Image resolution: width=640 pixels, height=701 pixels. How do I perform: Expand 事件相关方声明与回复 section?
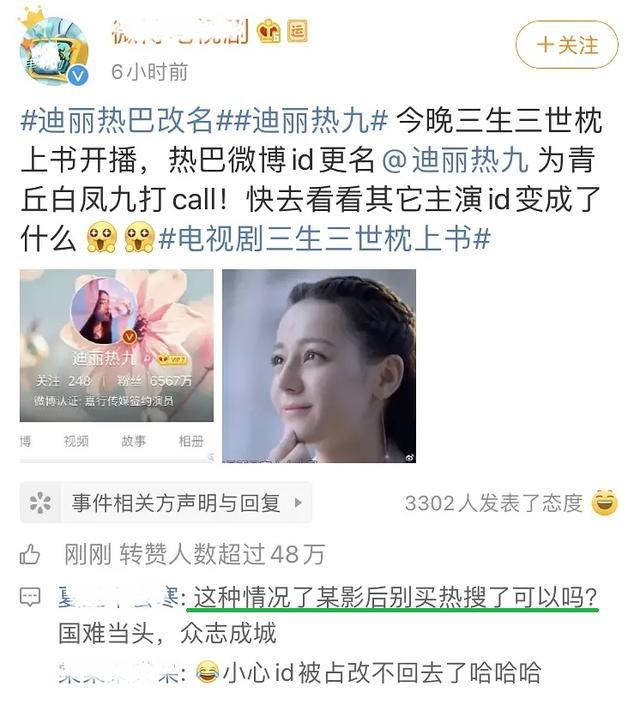[x=166, y=503]
